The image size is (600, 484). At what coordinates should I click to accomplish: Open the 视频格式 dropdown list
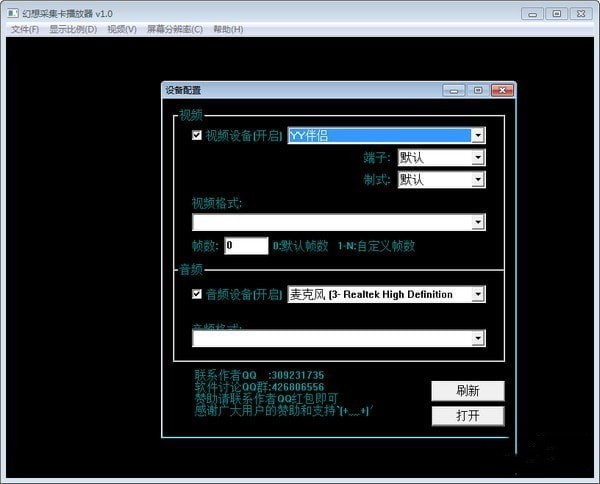pyautogui.click(x=478, y=222)
